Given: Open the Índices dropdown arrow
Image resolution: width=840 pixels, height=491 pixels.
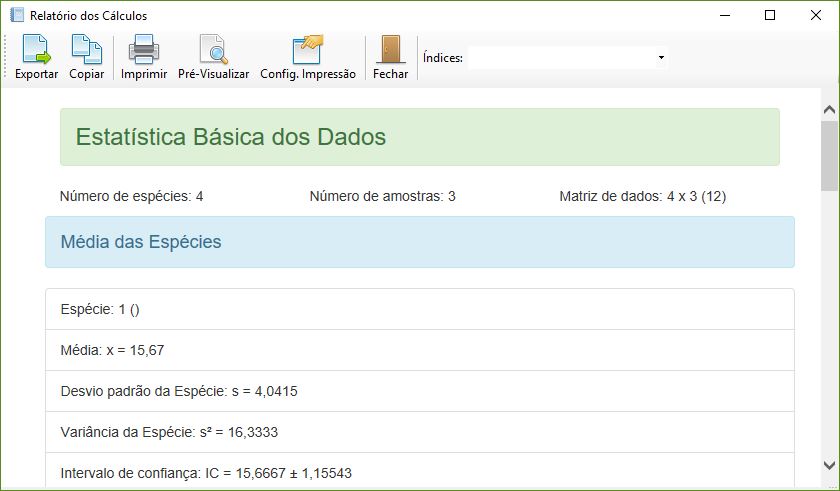Looking at the screenshot, I should (661, 57).
